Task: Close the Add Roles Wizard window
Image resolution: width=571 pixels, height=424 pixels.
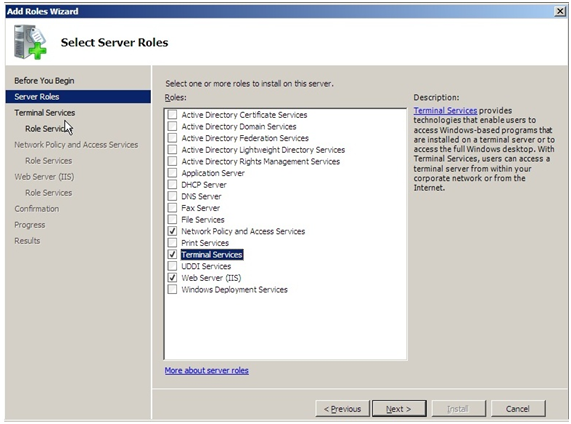Action: 560,11
